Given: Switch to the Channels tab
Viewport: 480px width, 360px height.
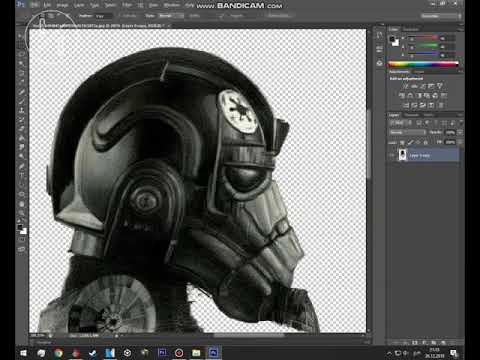Looking at the screenshot, I should [411, 115].
